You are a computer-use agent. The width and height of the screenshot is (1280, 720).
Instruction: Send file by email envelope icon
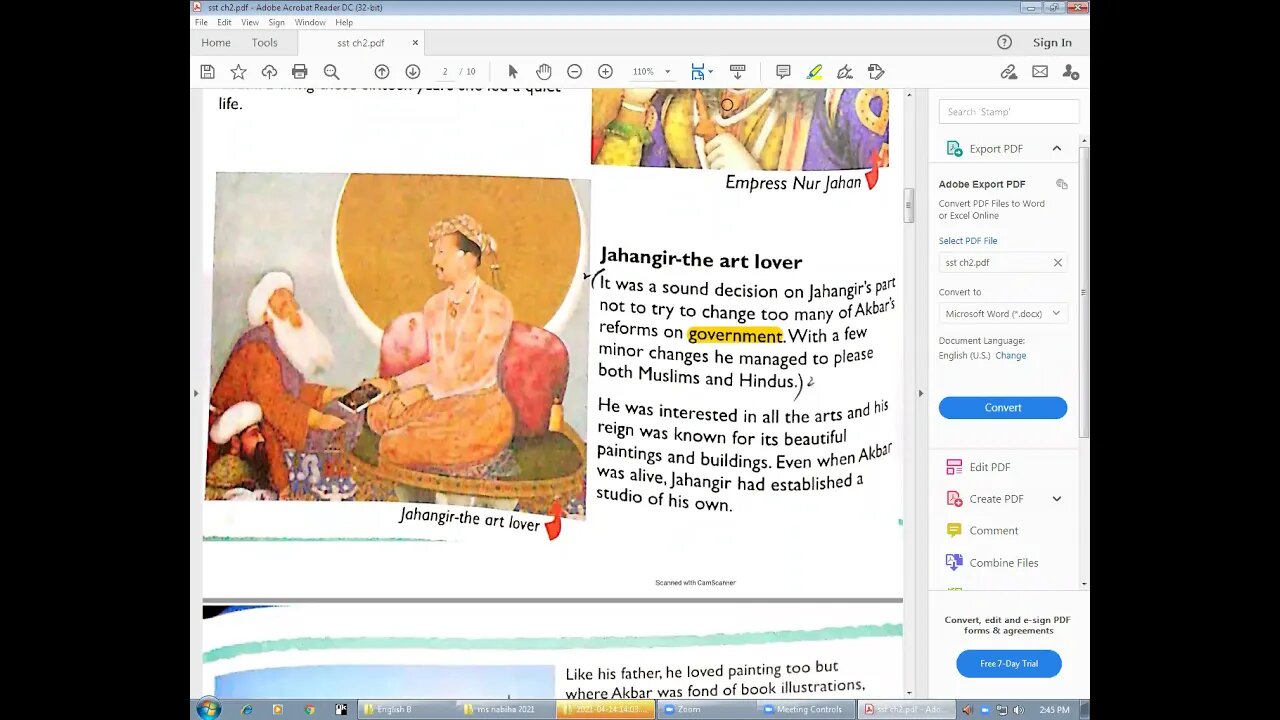(x=1040, y=72)
